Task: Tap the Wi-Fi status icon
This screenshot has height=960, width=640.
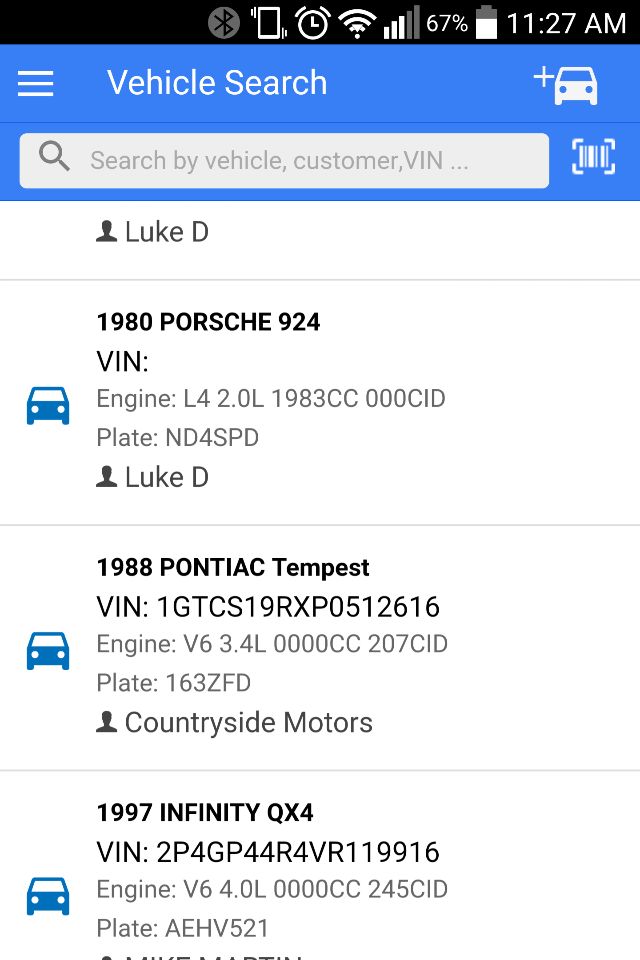Action: (x=357, y=23)
